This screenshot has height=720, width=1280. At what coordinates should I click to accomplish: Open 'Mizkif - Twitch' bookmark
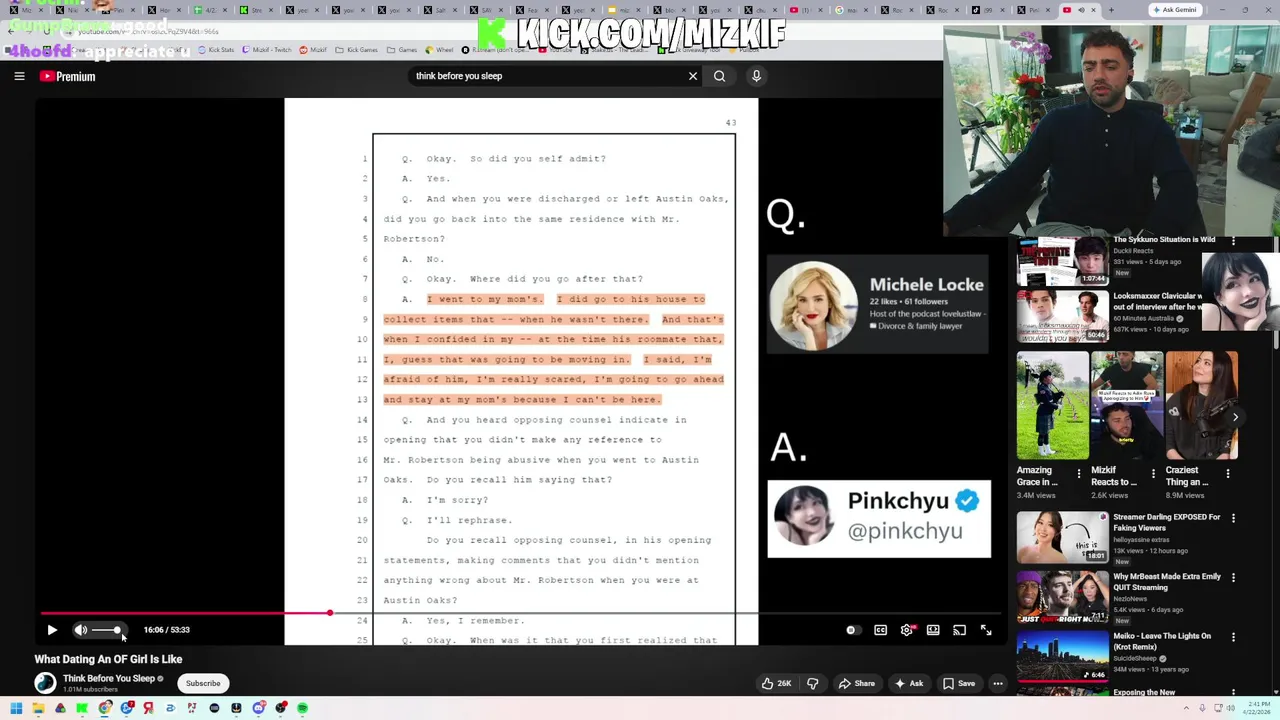tap(269, 49)
